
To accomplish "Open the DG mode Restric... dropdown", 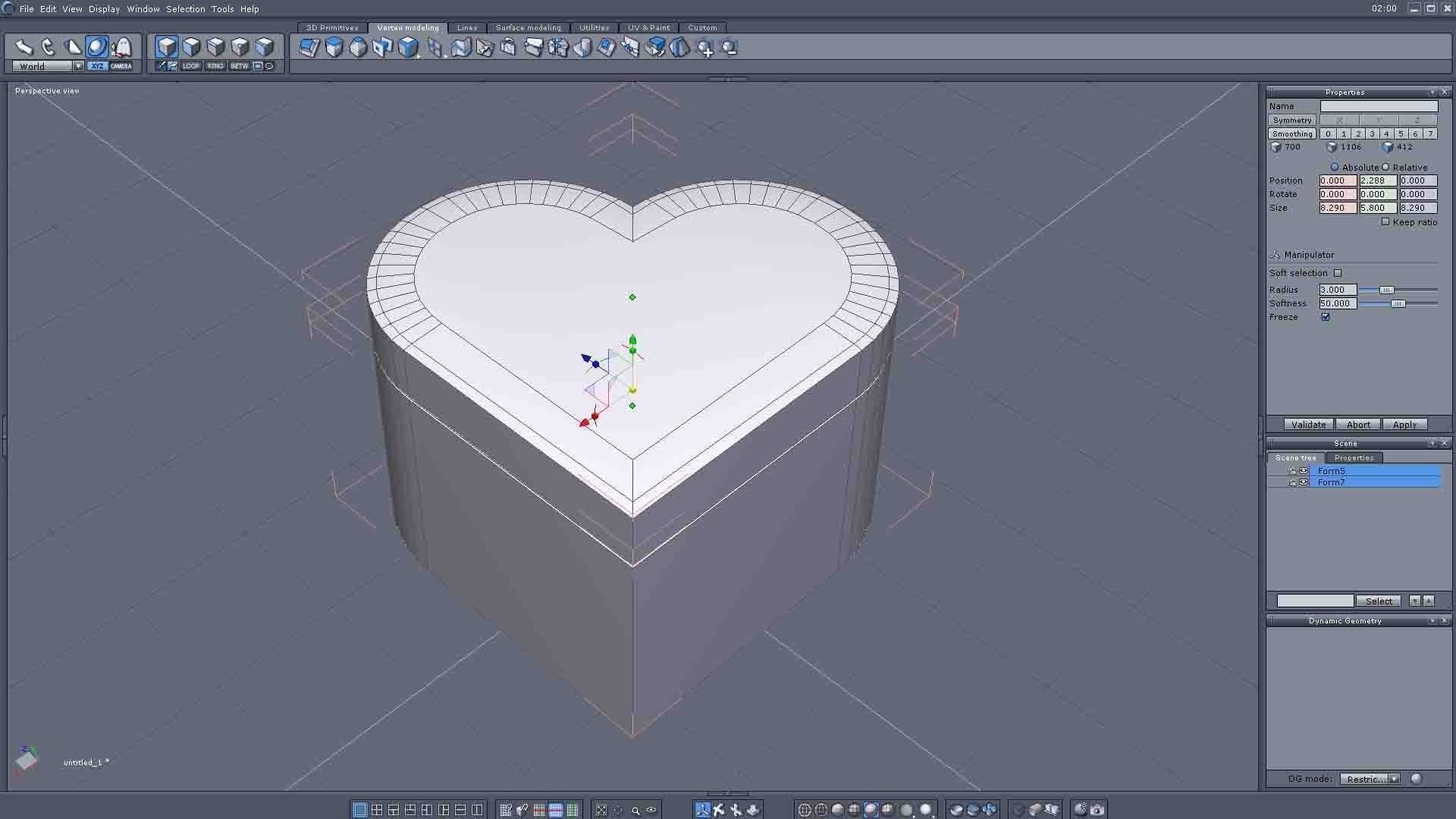I will tap(1394, 779).
